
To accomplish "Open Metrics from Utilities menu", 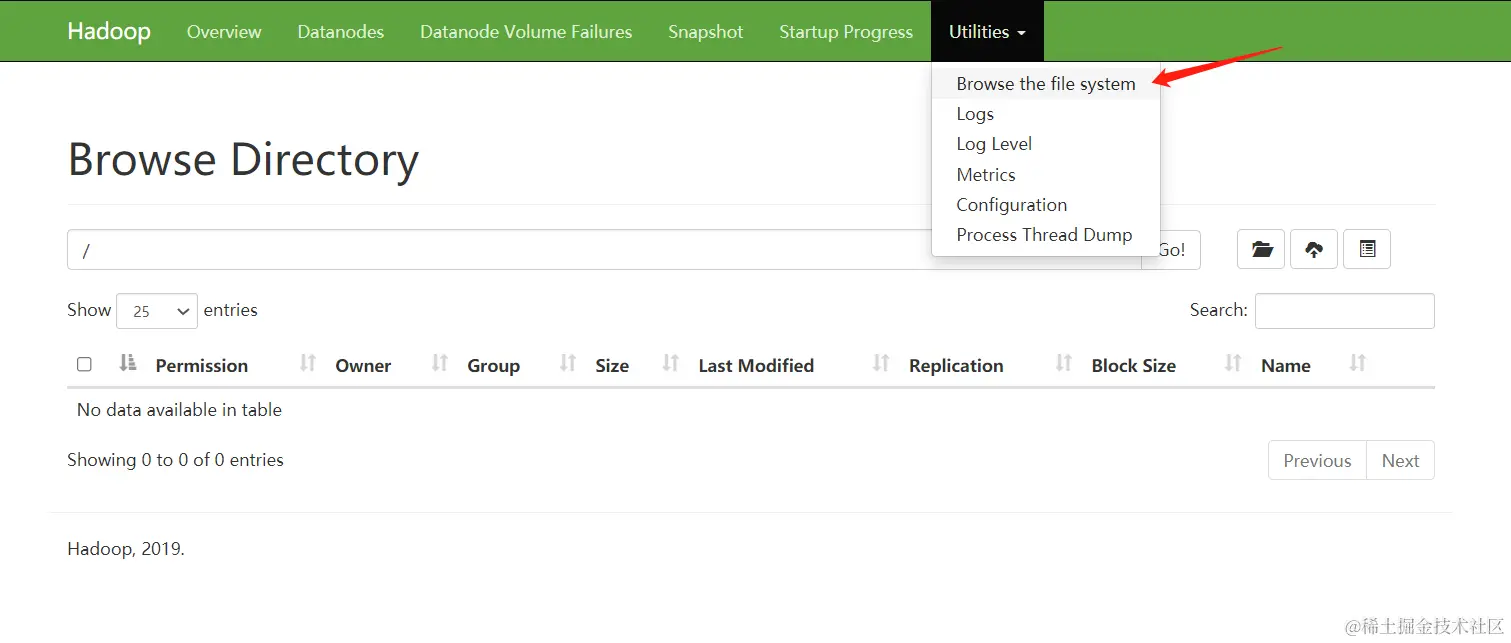I will [986, 175].
